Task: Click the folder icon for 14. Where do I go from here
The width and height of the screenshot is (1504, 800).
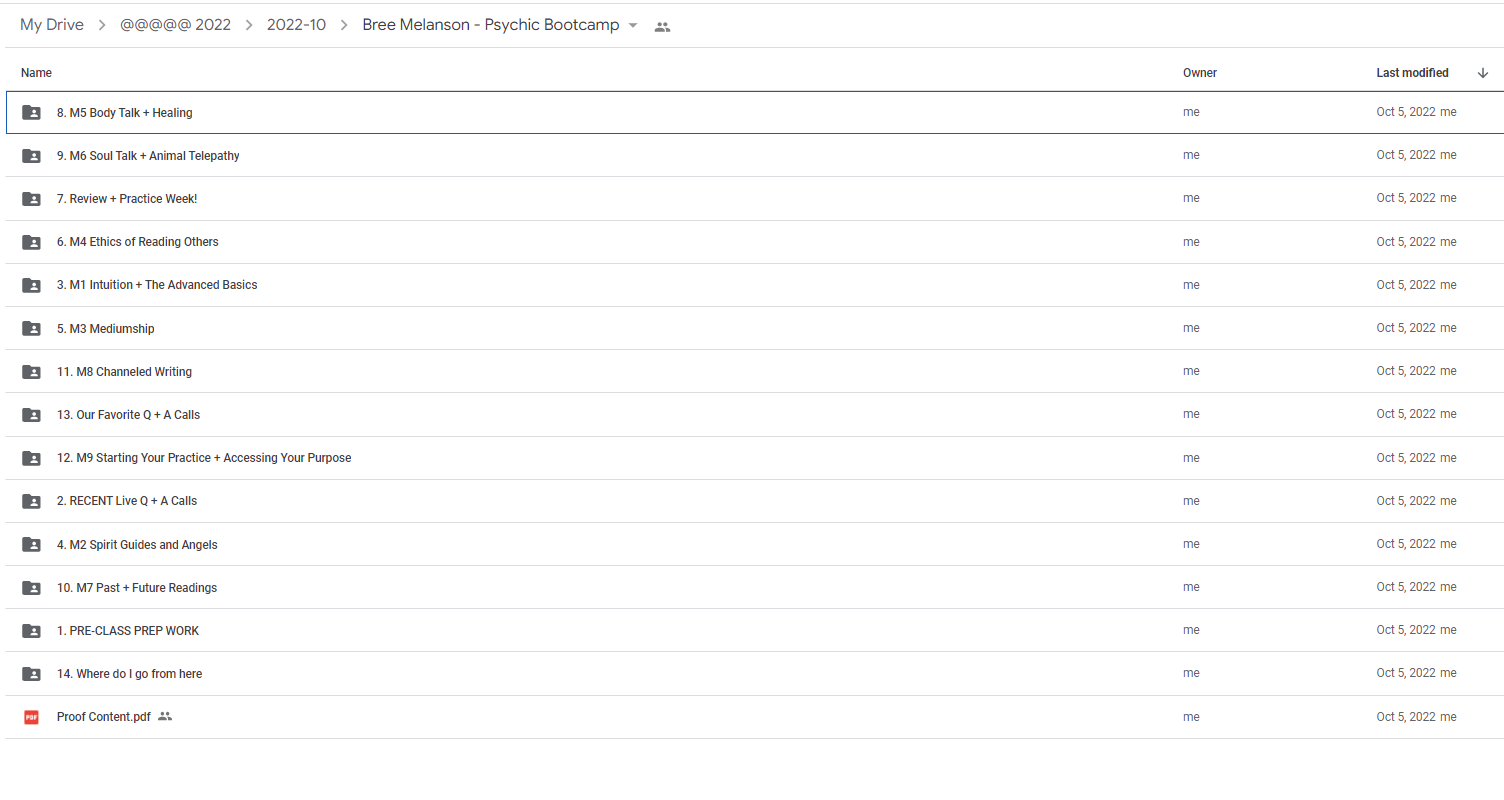Action: (x=31, y=674)
